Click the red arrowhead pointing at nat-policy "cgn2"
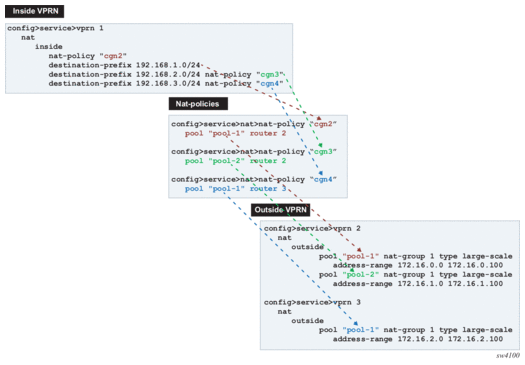Screen dimensions: 525x365 [319, 118]
